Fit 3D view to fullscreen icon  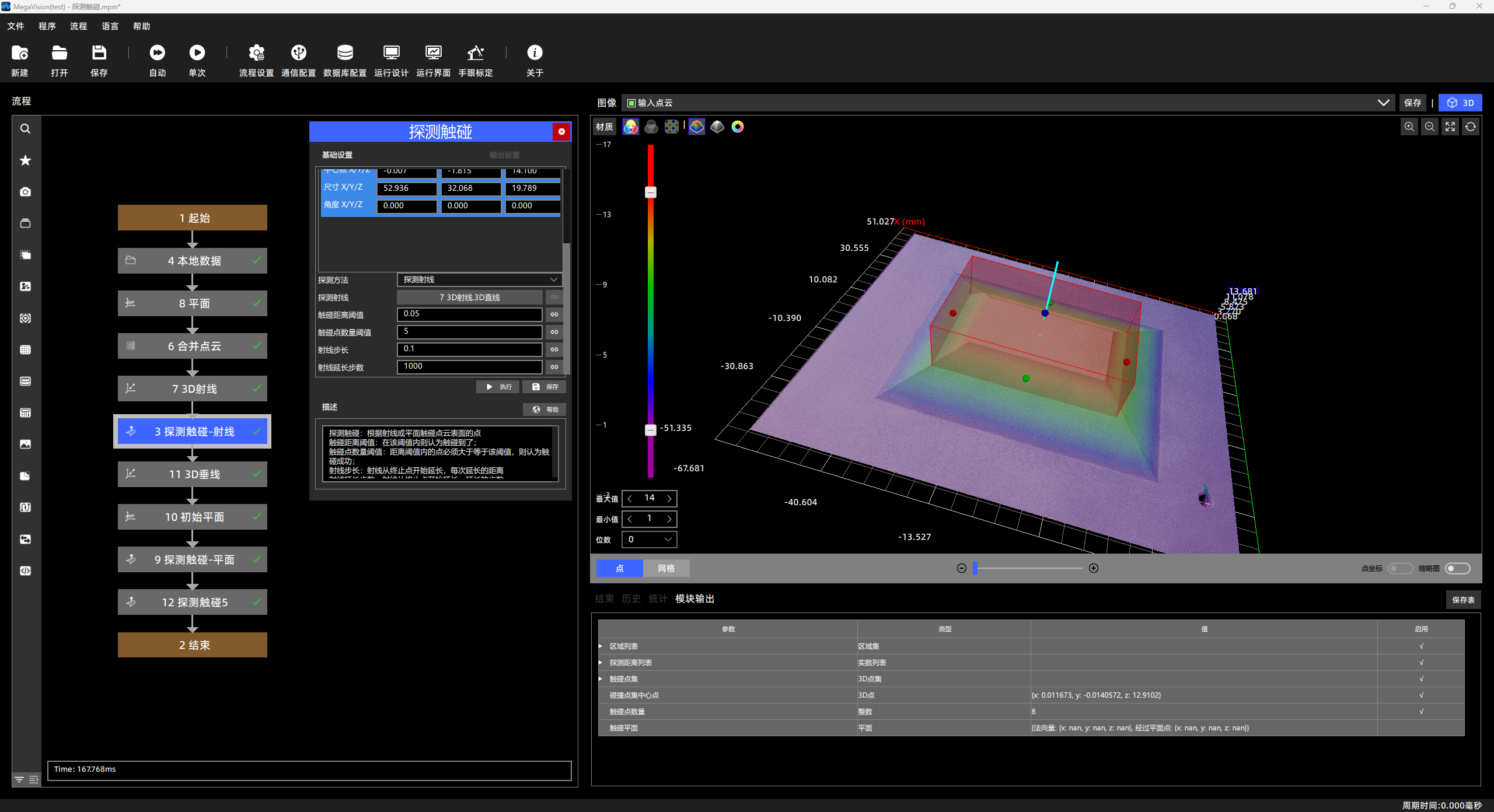click(x=1450, y=127)
